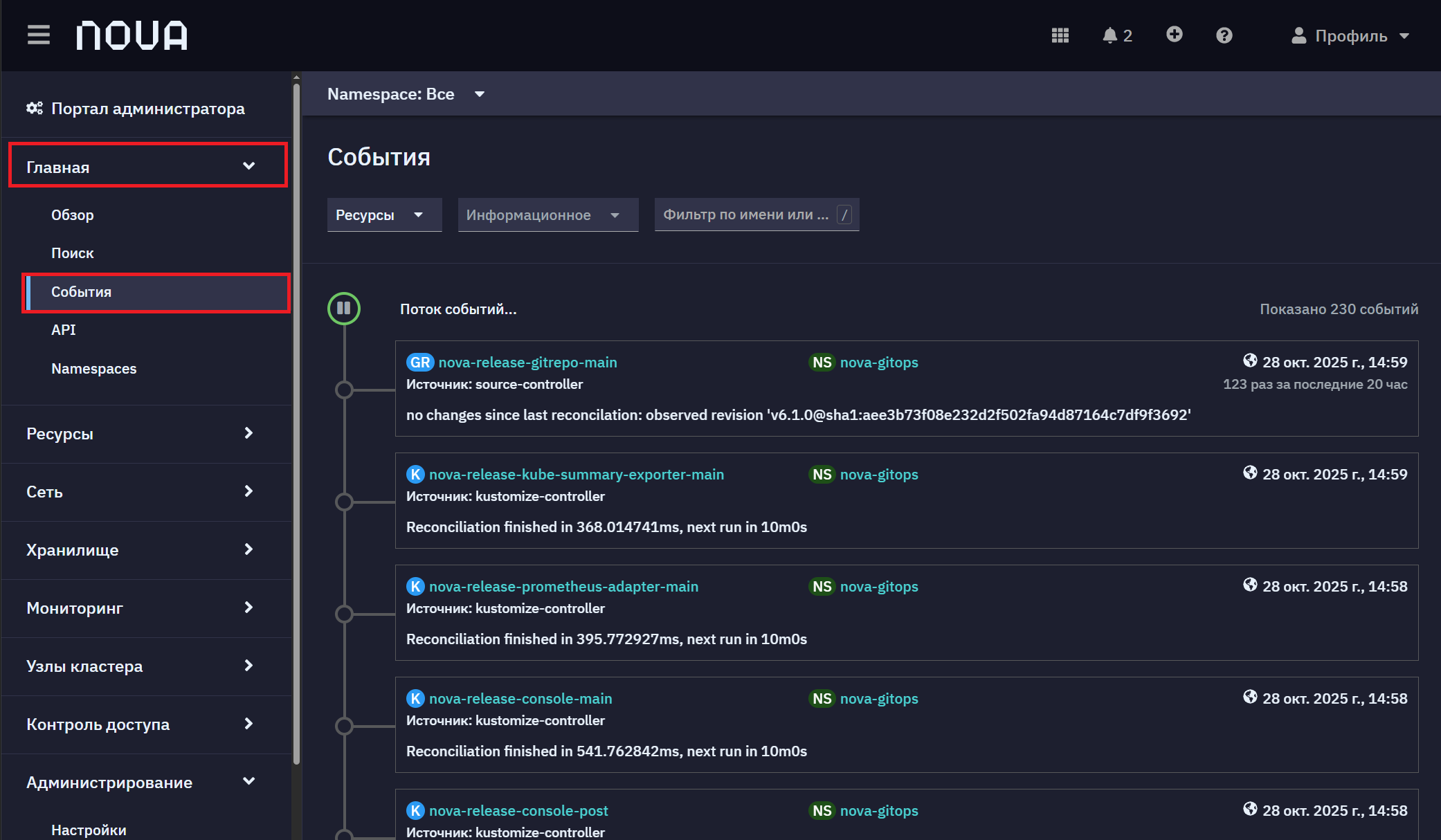Expand the Контроль доступа section
Screen dimensions: 1441x840
[147, 724]
